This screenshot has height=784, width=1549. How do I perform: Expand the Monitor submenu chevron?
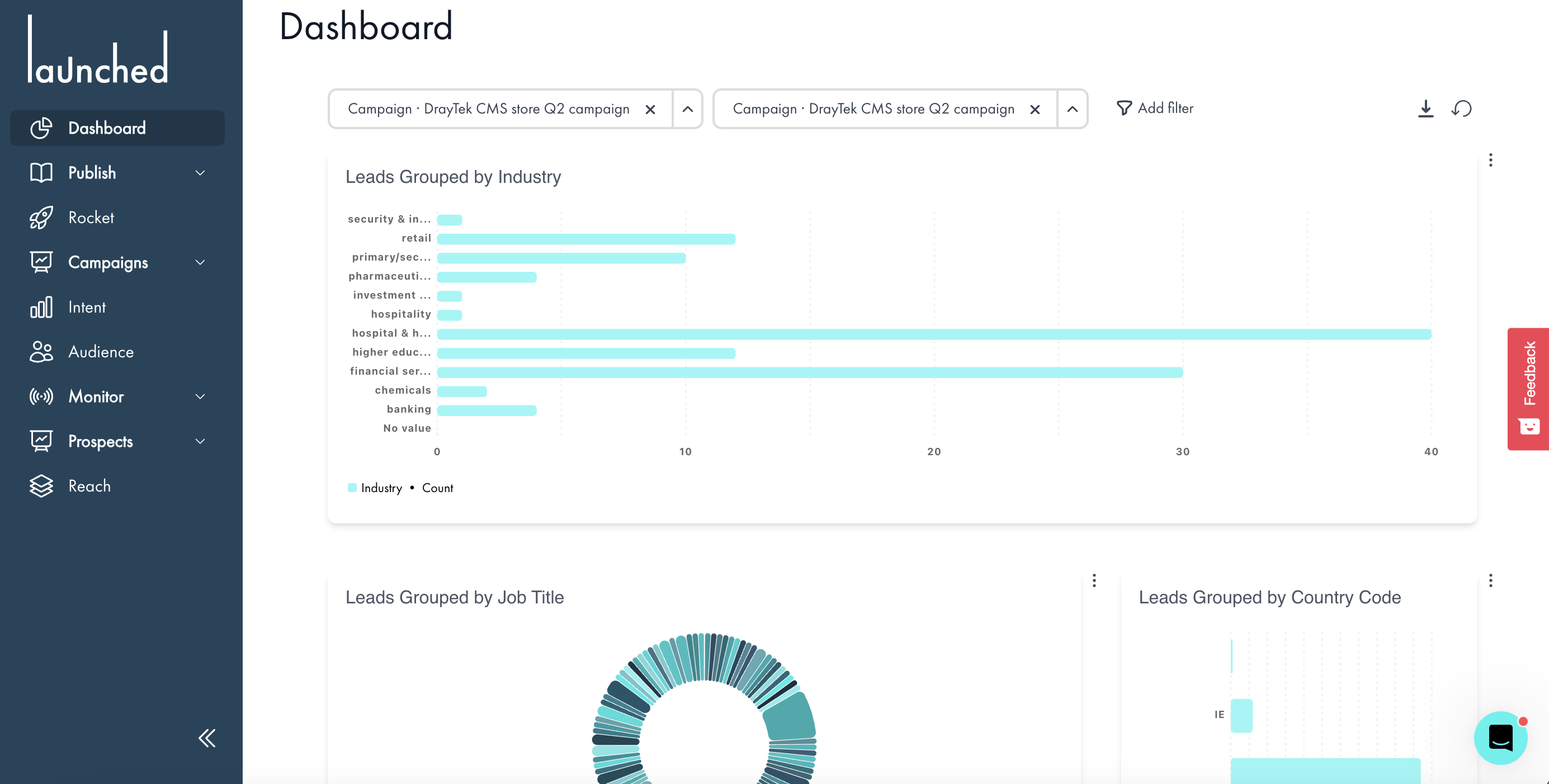point(200,397)
